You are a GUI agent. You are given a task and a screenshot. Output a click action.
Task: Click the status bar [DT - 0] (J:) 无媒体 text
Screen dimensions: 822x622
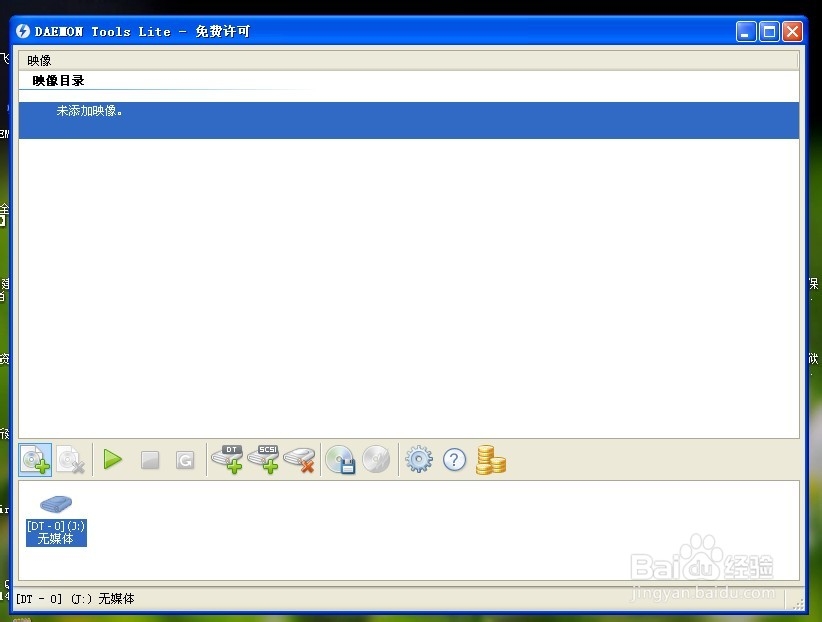click(75, 598)
